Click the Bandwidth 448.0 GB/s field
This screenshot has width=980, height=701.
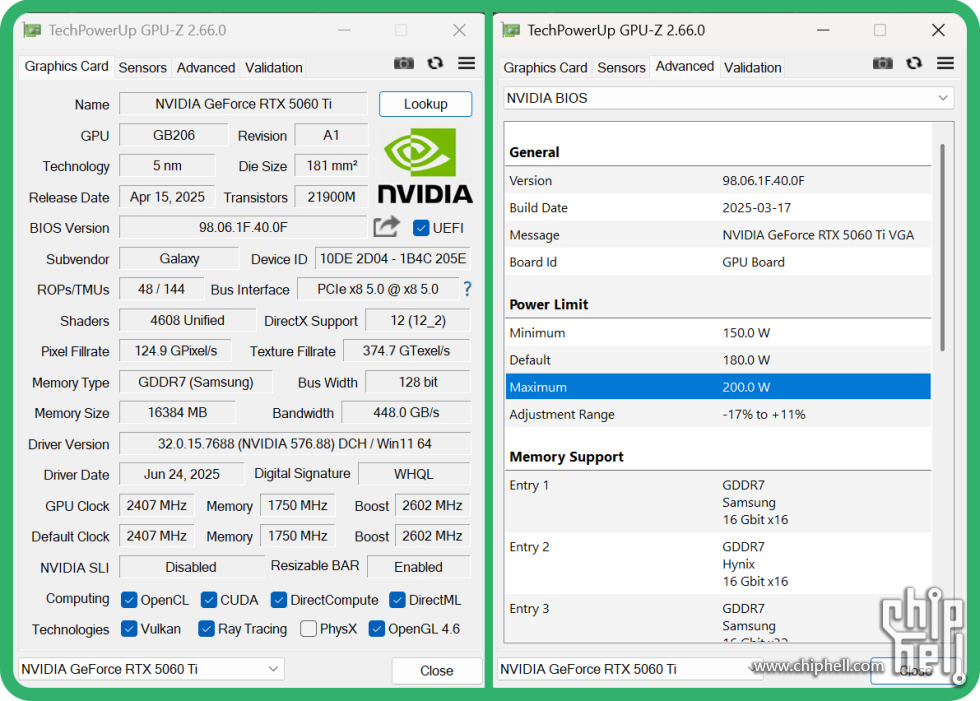pyautogui.click(x=406, y=412)
